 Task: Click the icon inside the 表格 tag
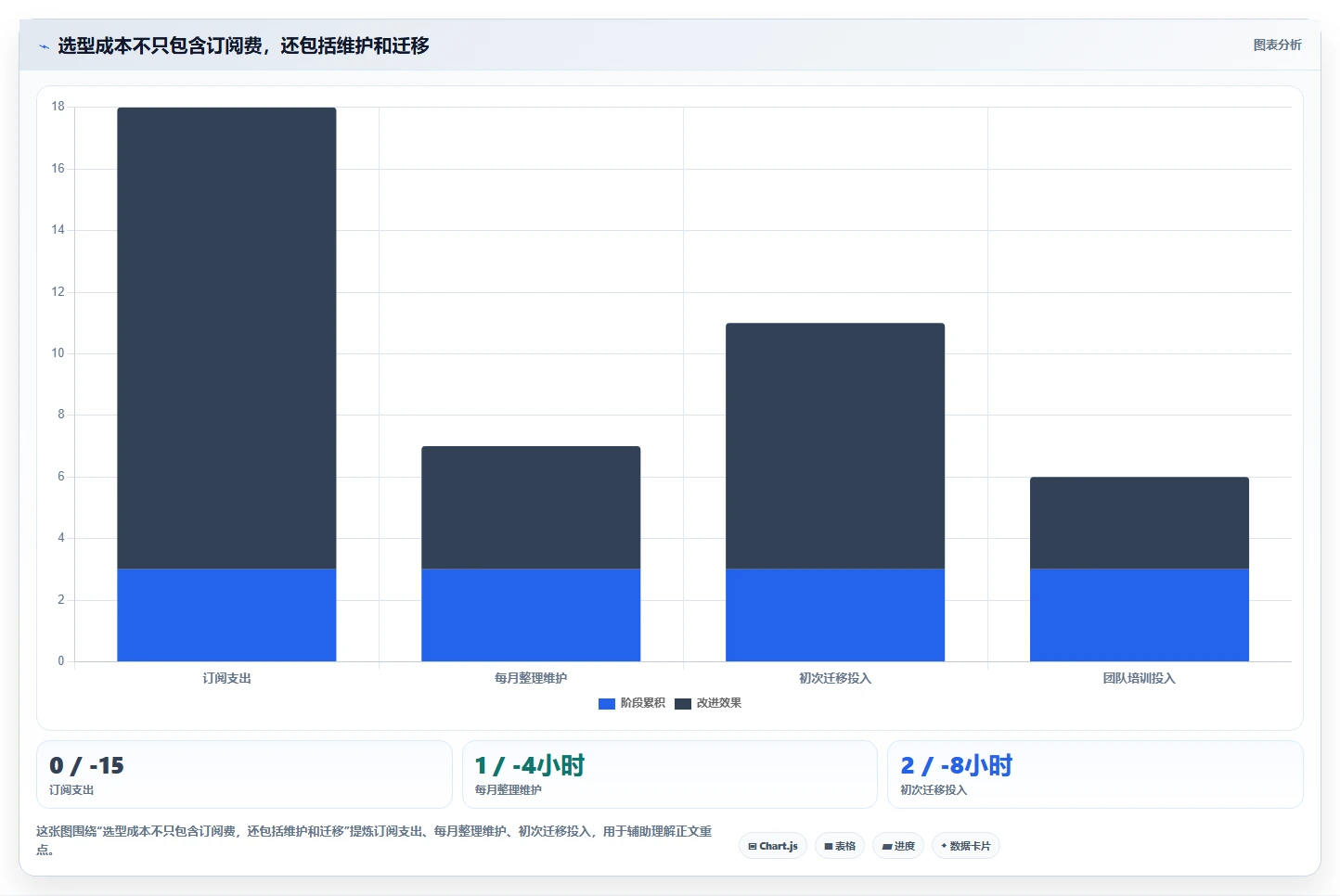click(x=829, y=846)
